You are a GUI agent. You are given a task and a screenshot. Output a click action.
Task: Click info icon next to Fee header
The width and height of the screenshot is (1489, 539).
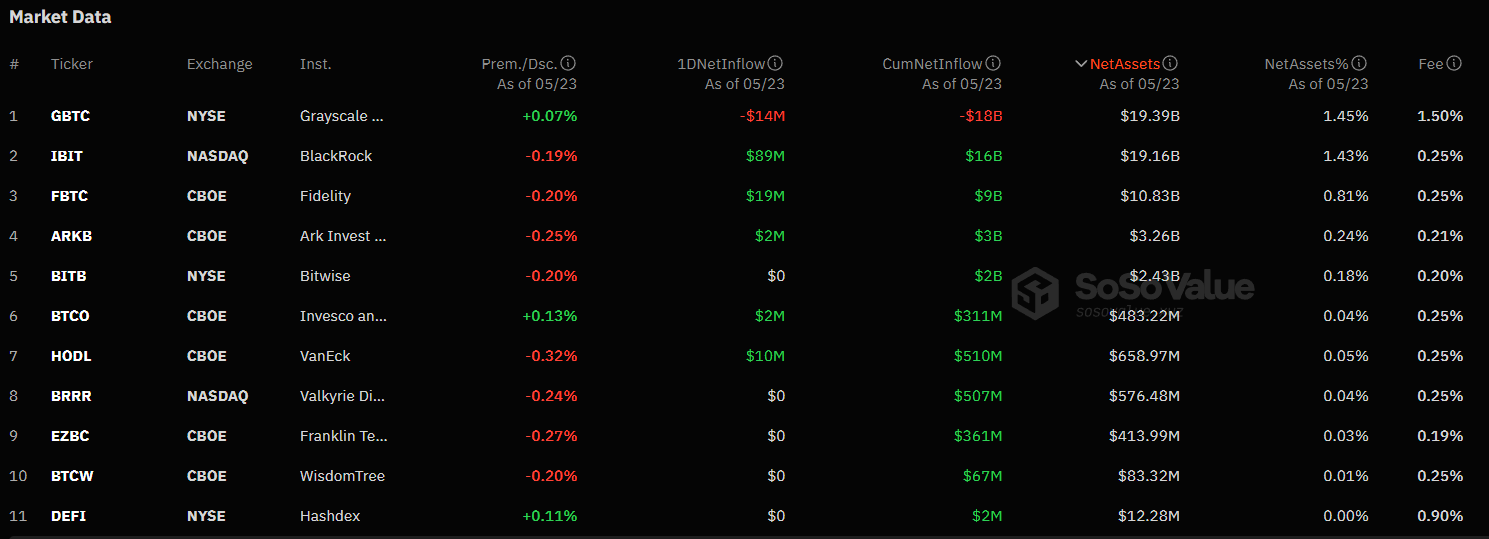point(1454,64)
